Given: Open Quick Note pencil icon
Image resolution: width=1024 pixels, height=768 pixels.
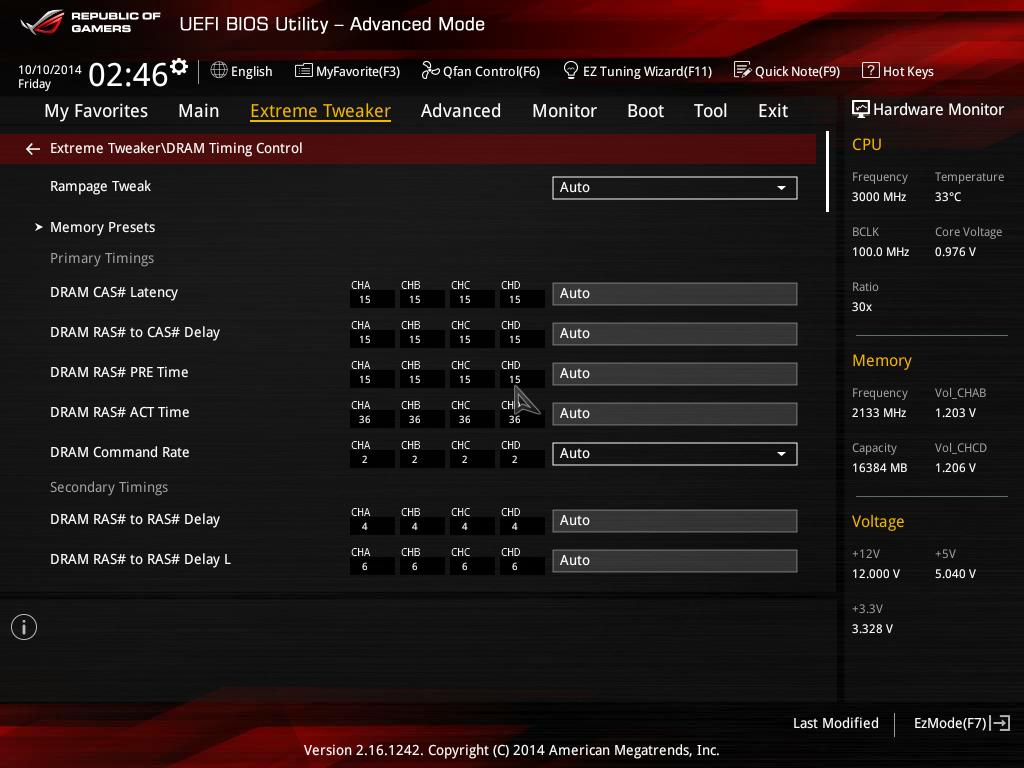Looking at the screenshot, I should (743, 70).
